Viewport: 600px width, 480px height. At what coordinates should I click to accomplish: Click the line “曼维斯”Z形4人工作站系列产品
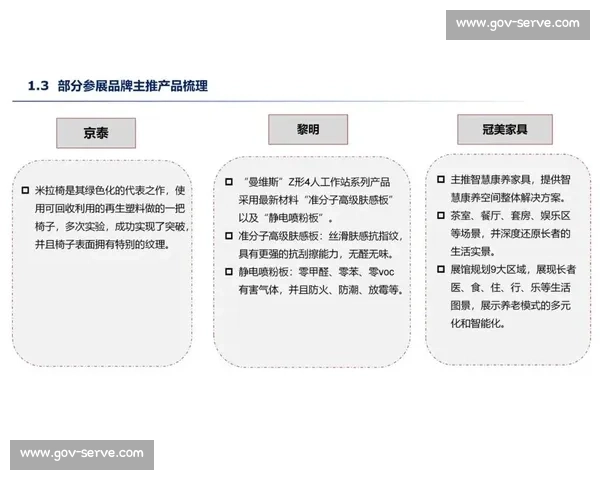pos(317,182)
